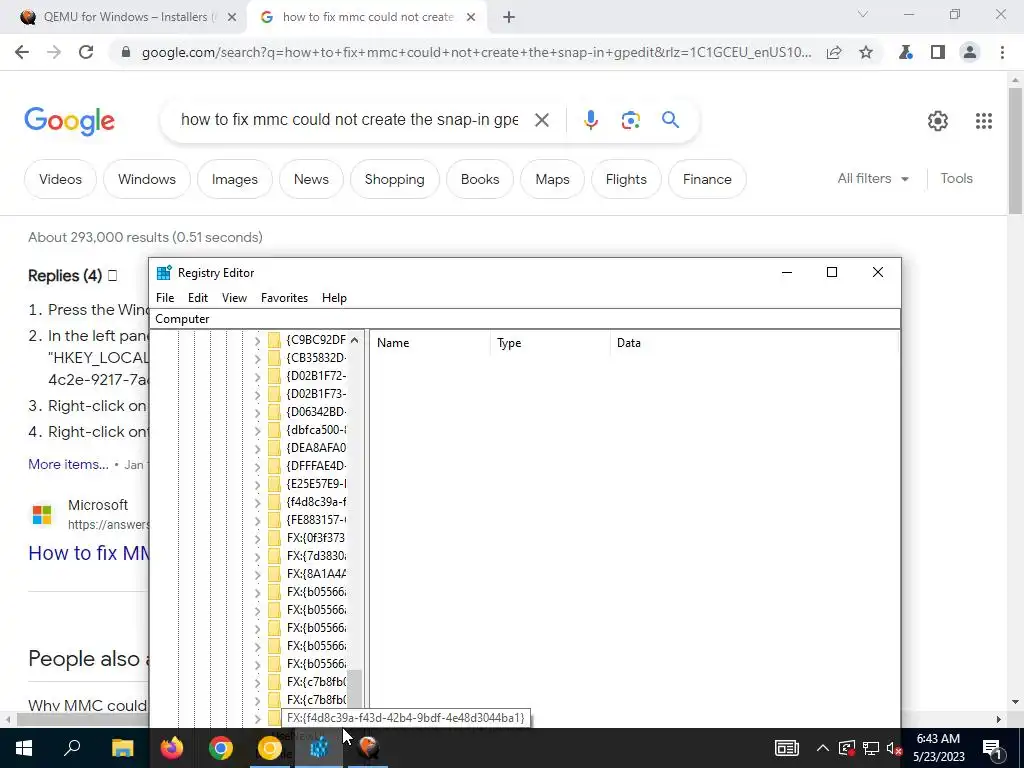Reload the Google search page
Viewport: 1024px width, 768px height.
(86, 52)
